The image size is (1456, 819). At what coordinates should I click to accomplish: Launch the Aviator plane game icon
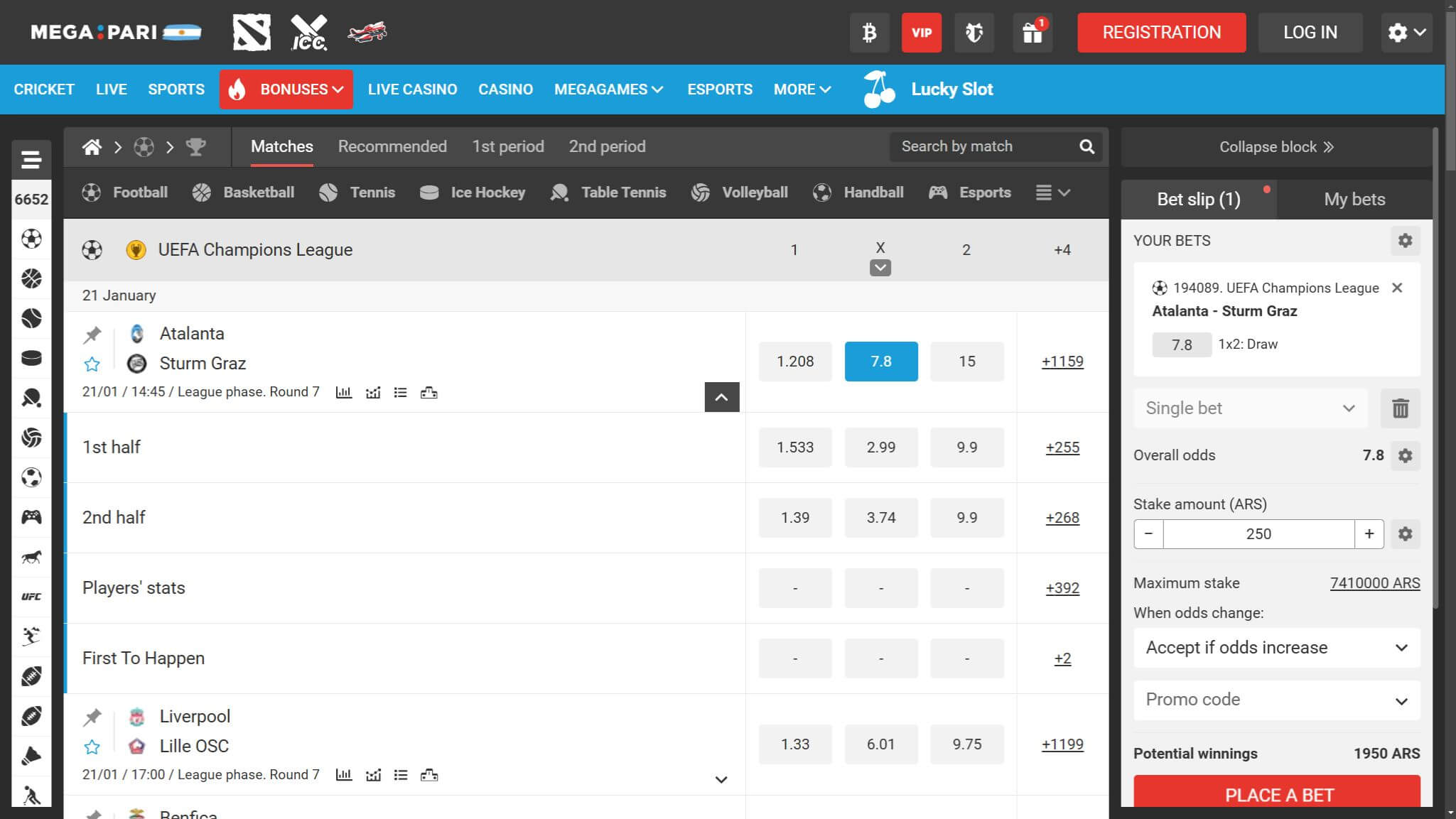tap(367, 32)
